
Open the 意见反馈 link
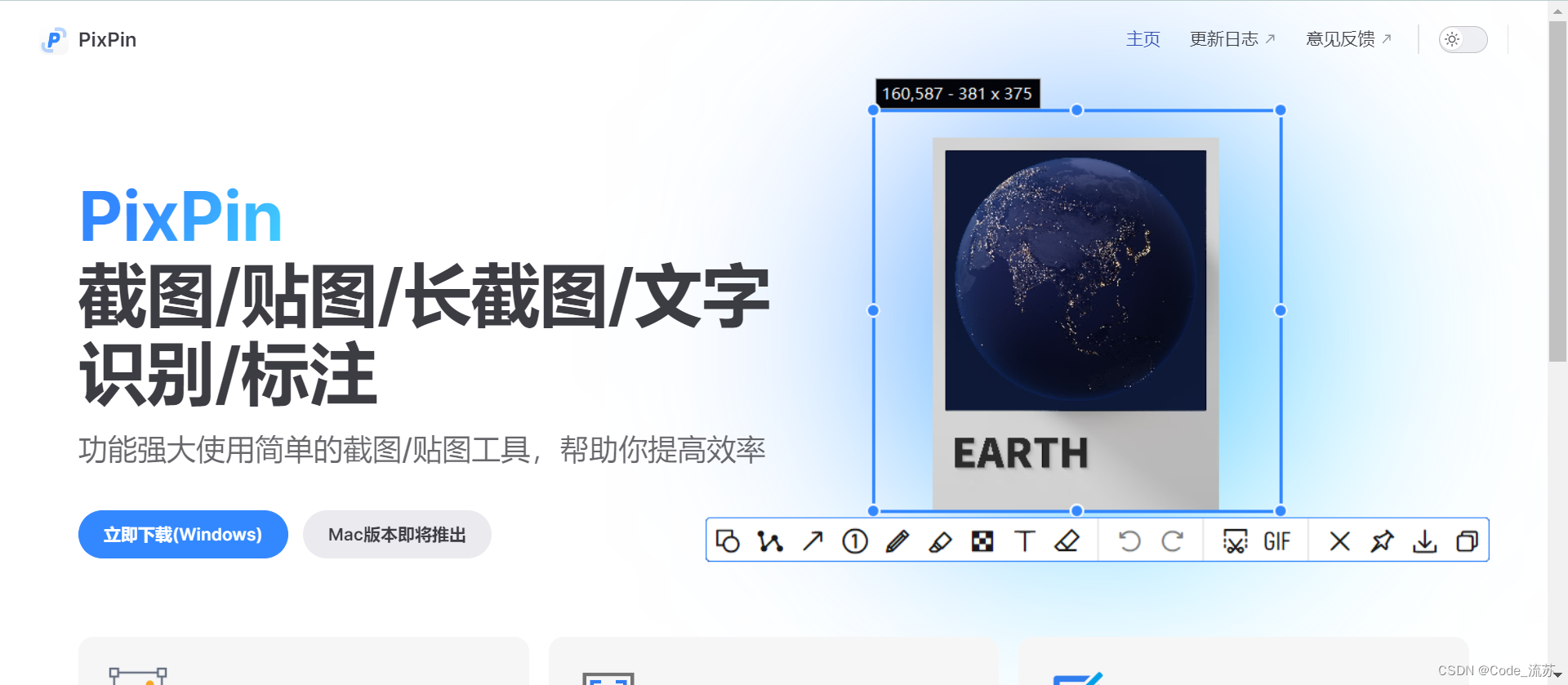(1348, 39)
